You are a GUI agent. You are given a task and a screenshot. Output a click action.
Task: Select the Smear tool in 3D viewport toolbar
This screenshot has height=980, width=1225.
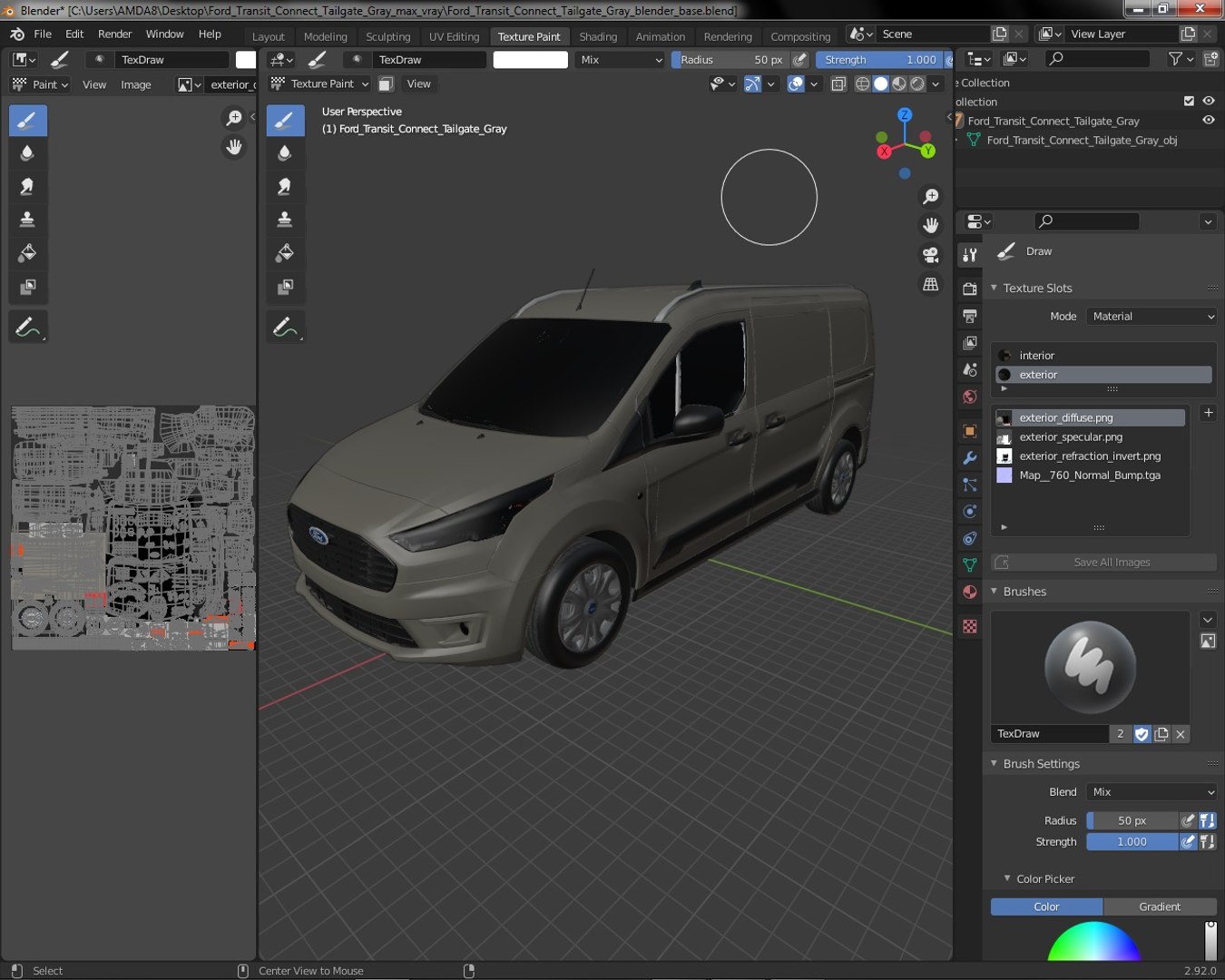coord(285,186)
